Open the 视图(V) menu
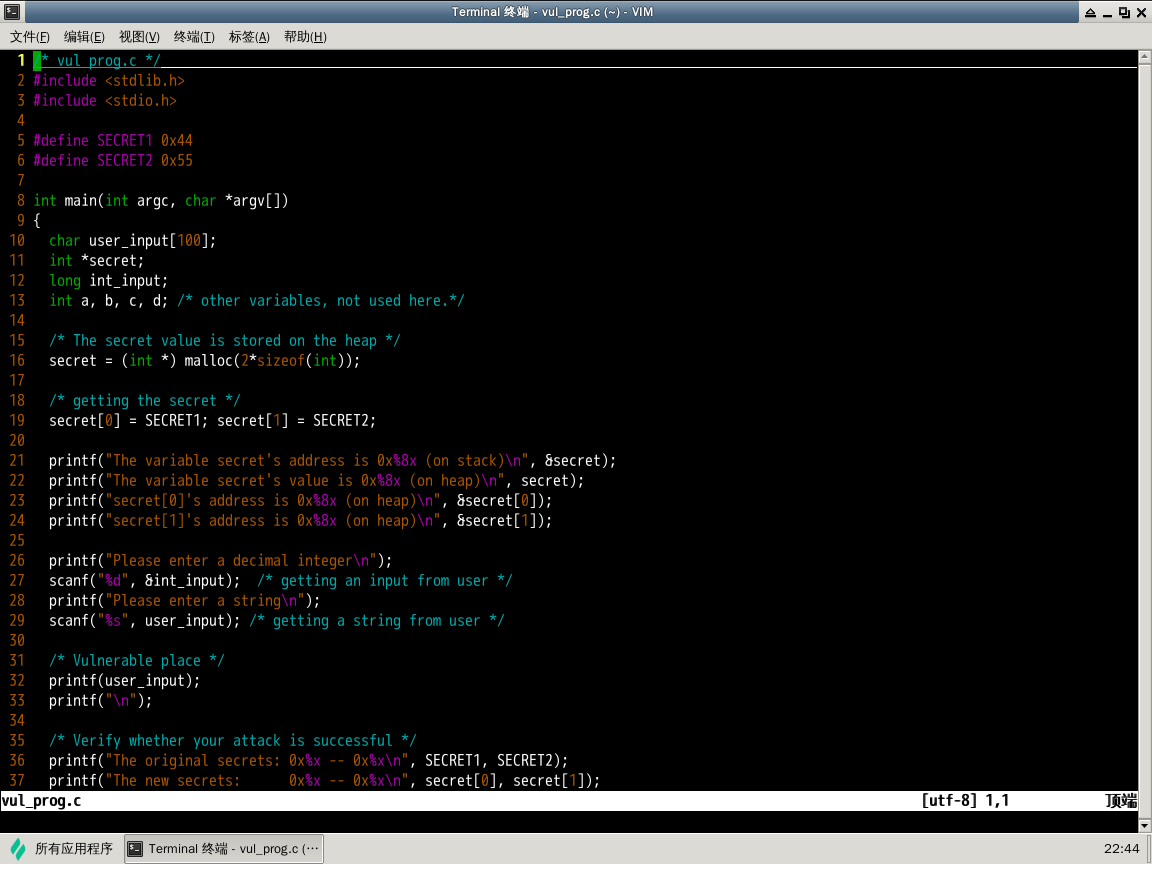The width and height of the screenshot is (1152, 896). pos(139,37)
